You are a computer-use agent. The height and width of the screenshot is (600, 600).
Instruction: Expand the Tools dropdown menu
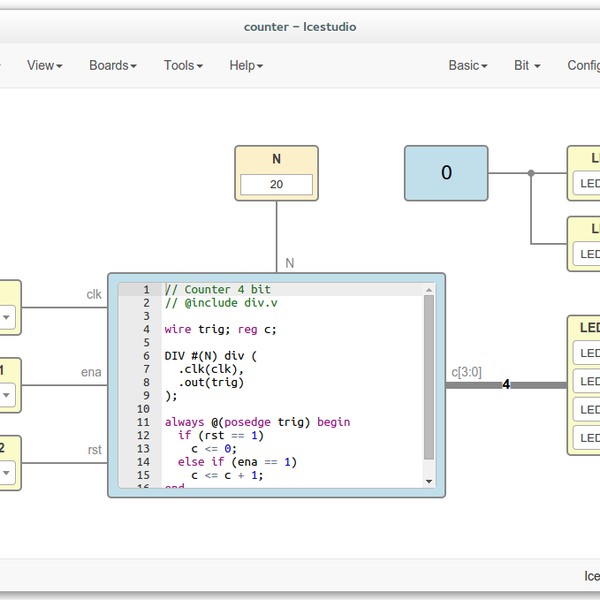tap(183, 65)
